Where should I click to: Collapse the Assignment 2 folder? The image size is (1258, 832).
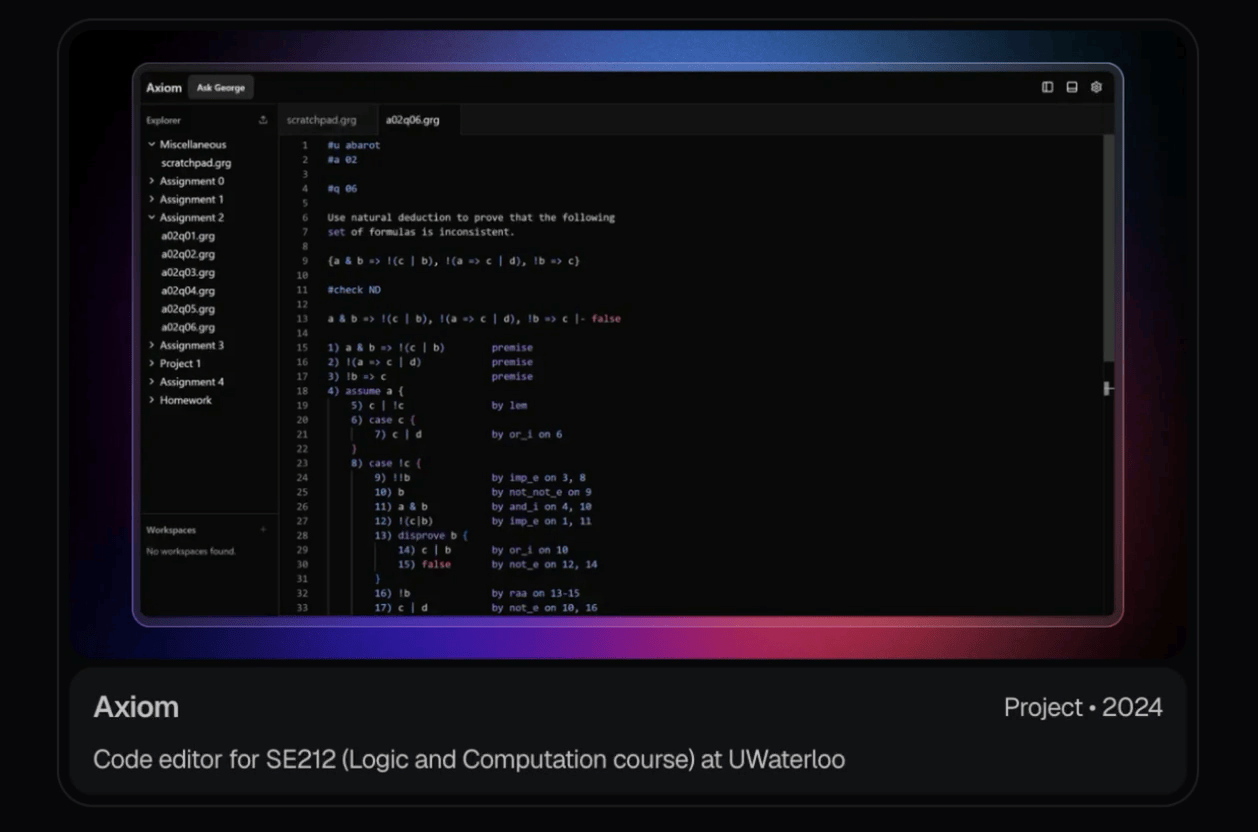pyautogui.click(x=186, y=217)
